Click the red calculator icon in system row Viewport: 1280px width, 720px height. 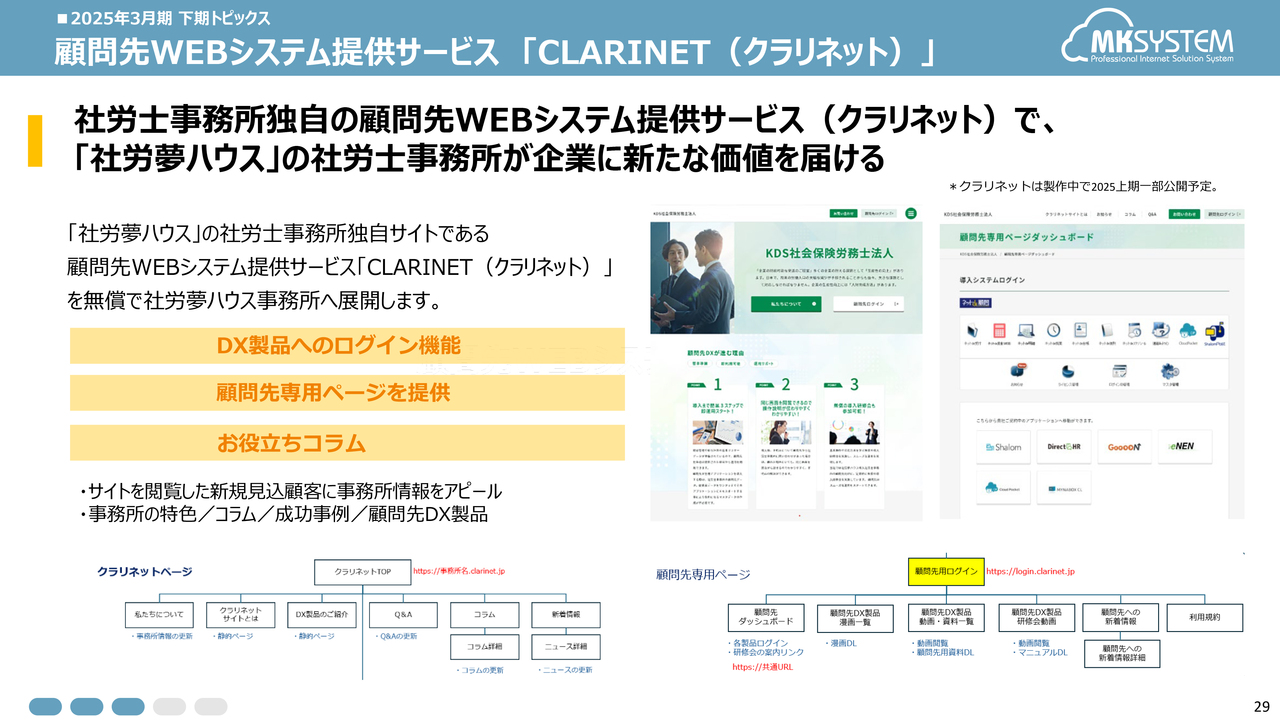tap(999, 331)
